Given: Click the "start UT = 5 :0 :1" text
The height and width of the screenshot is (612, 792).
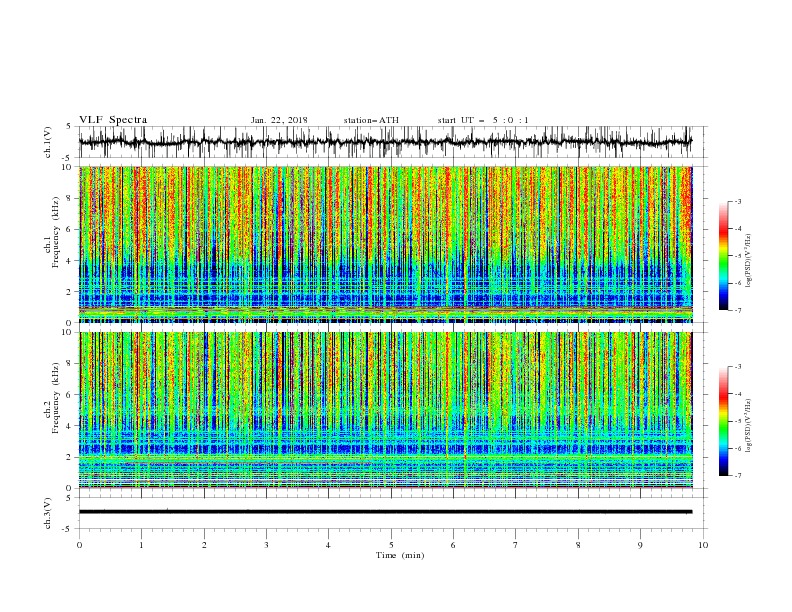Looking at the screenshot, I should (483, 120).
